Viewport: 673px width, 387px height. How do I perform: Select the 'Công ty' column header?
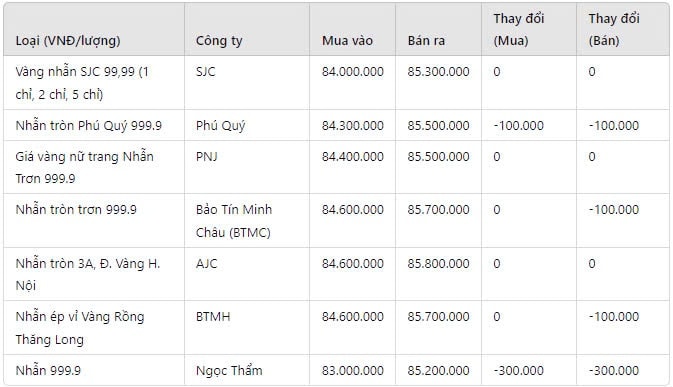pyautogui.click(x=219, y=41)
